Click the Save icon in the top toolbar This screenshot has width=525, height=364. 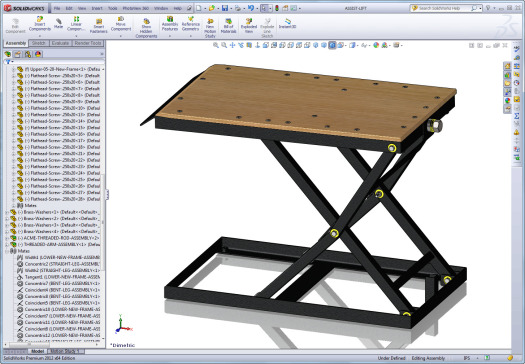(x=225, y=8)
